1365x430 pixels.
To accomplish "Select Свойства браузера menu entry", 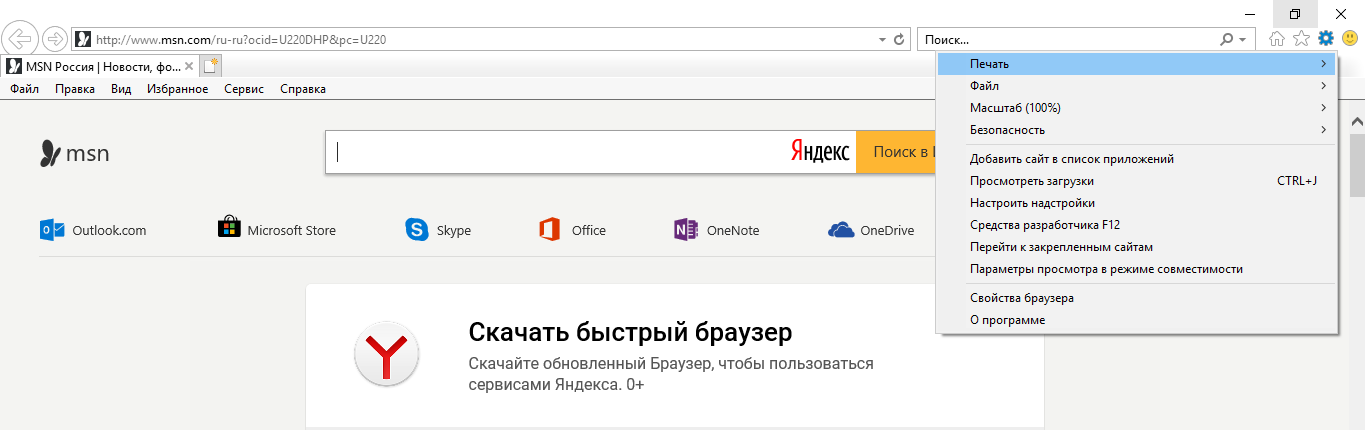I will [1021, 298].
